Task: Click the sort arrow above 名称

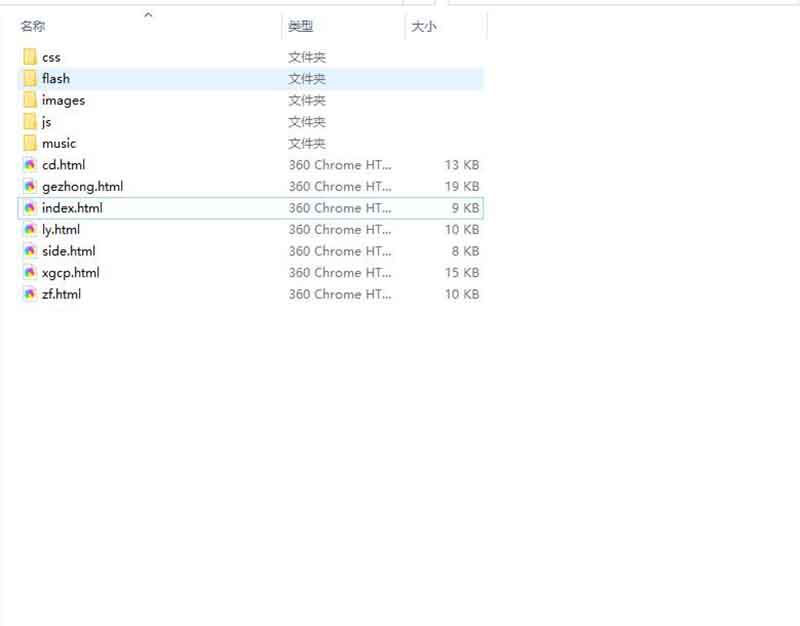Action: pos(148,15)
